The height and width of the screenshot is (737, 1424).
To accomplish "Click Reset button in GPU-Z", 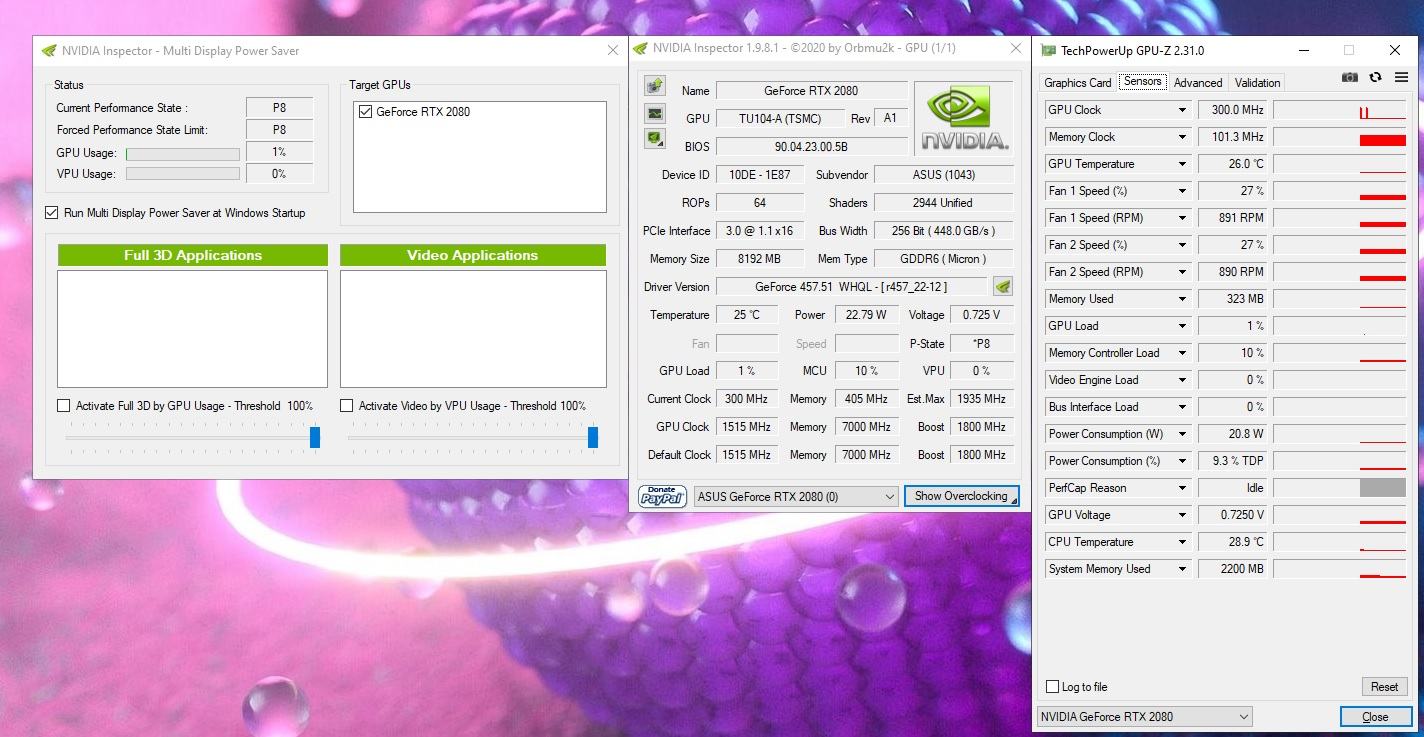I will (x=1384, y=687).
